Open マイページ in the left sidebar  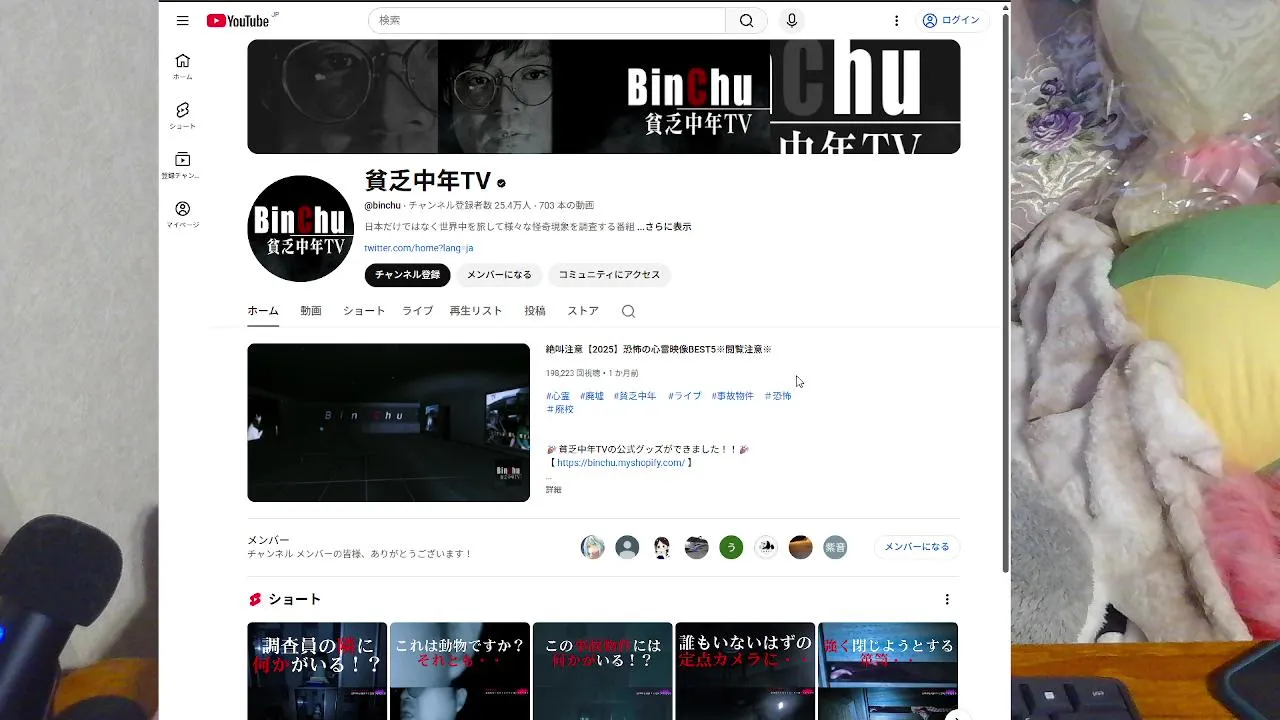[x=182, y=215]
